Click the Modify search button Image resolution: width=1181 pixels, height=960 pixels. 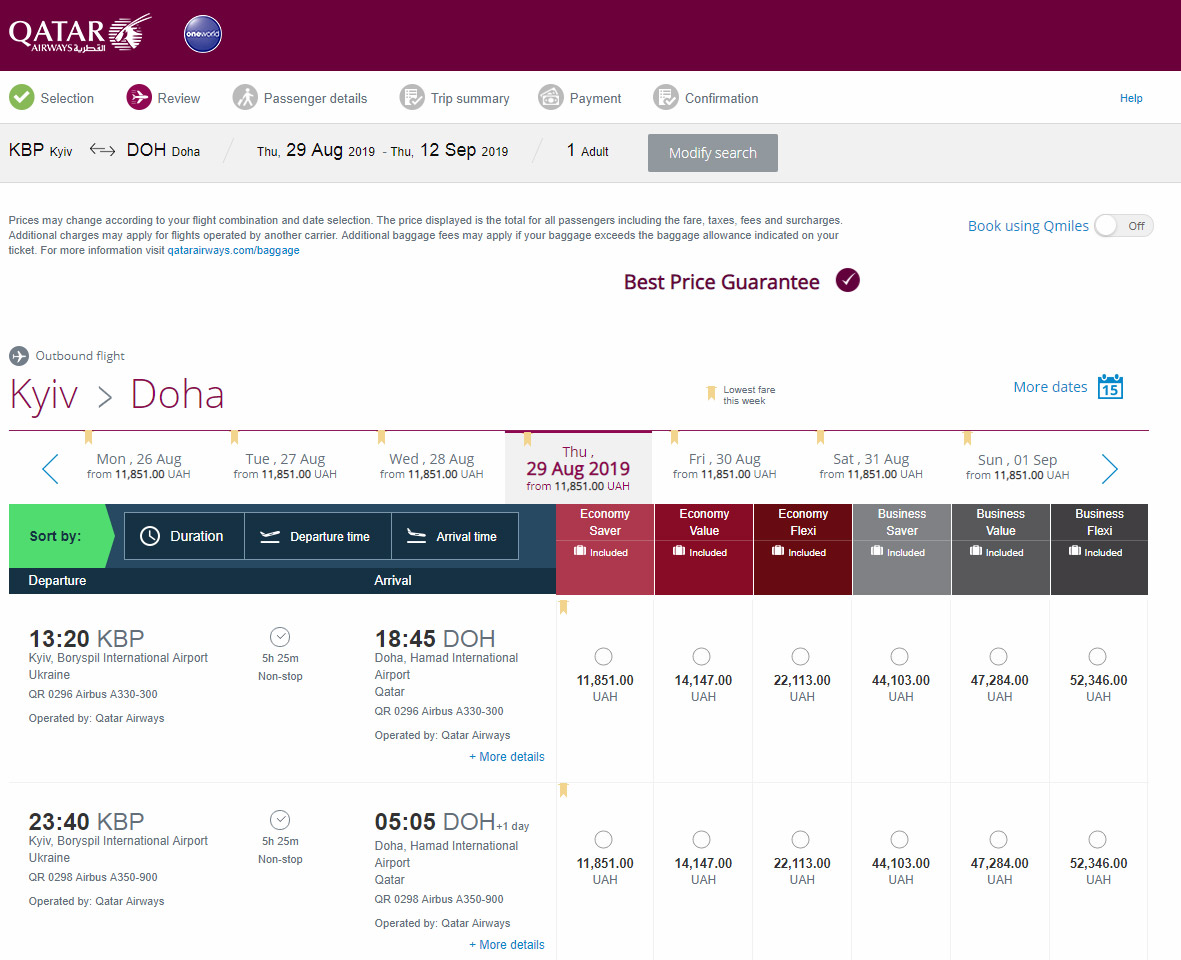click(x=713, y=153)
